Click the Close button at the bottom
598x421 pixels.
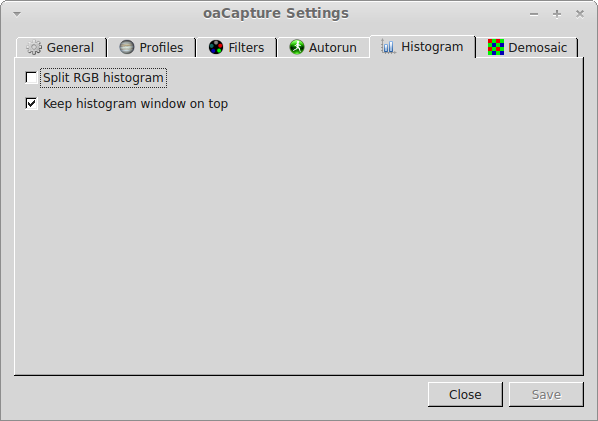click(465, 394)
